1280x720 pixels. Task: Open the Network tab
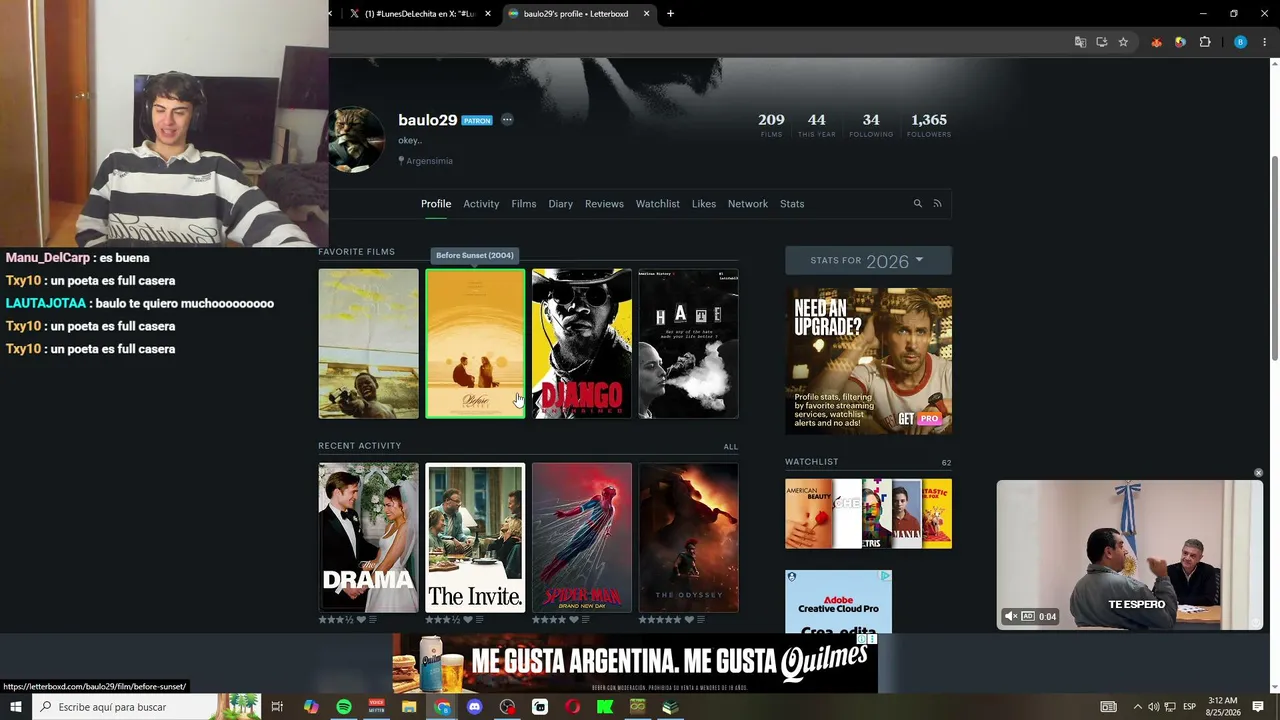748,204
